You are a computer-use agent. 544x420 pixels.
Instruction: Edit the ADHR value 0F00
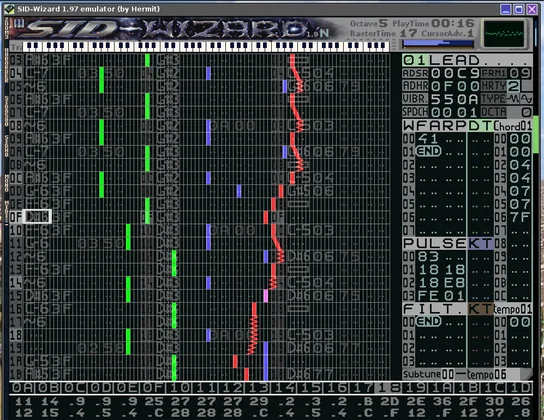click(455, 86)
